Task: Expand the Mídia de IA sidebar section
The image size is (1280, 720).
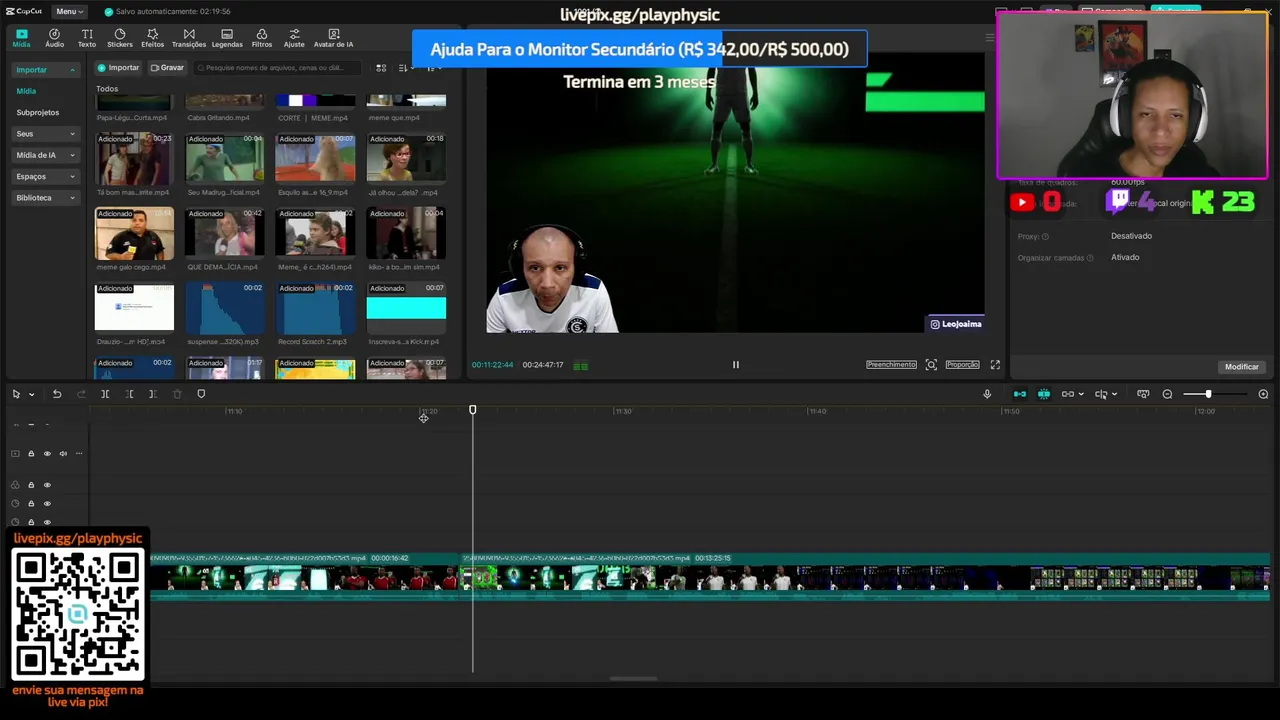Action: coord(46,155)
